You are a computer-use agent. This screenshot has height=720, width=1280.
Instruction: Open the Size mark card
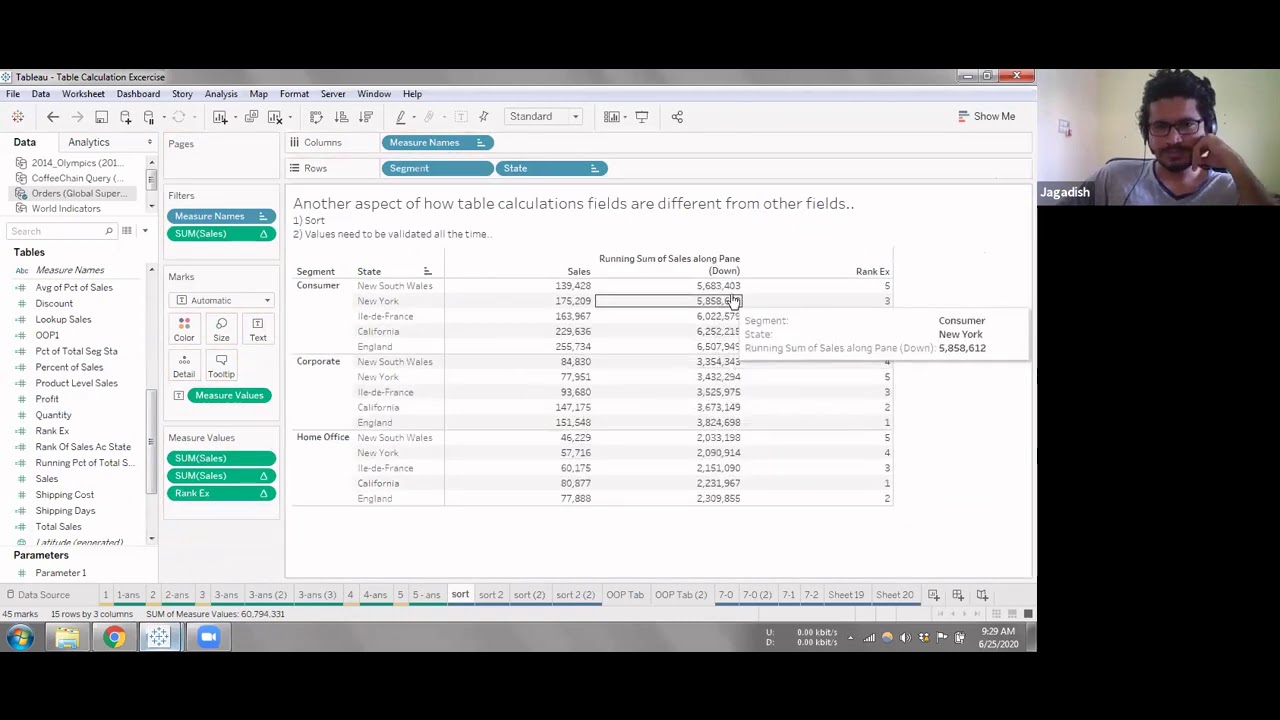pos(221,329)
